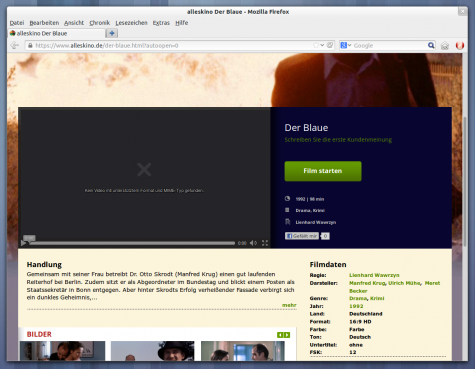Click the genre icon beside Drama, Krimi

pyautogui.click(x=287, y=210)
